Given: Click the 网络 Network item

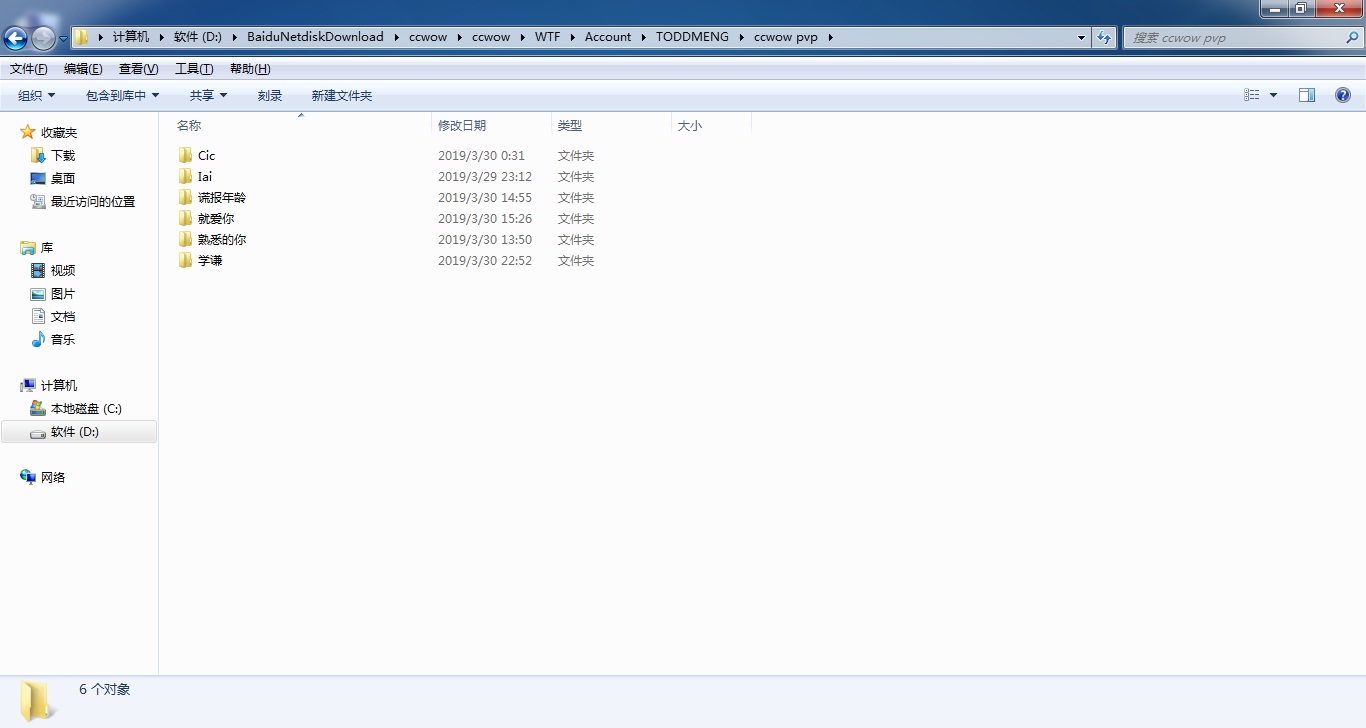Looking at the screenshot, I should 53,478.
